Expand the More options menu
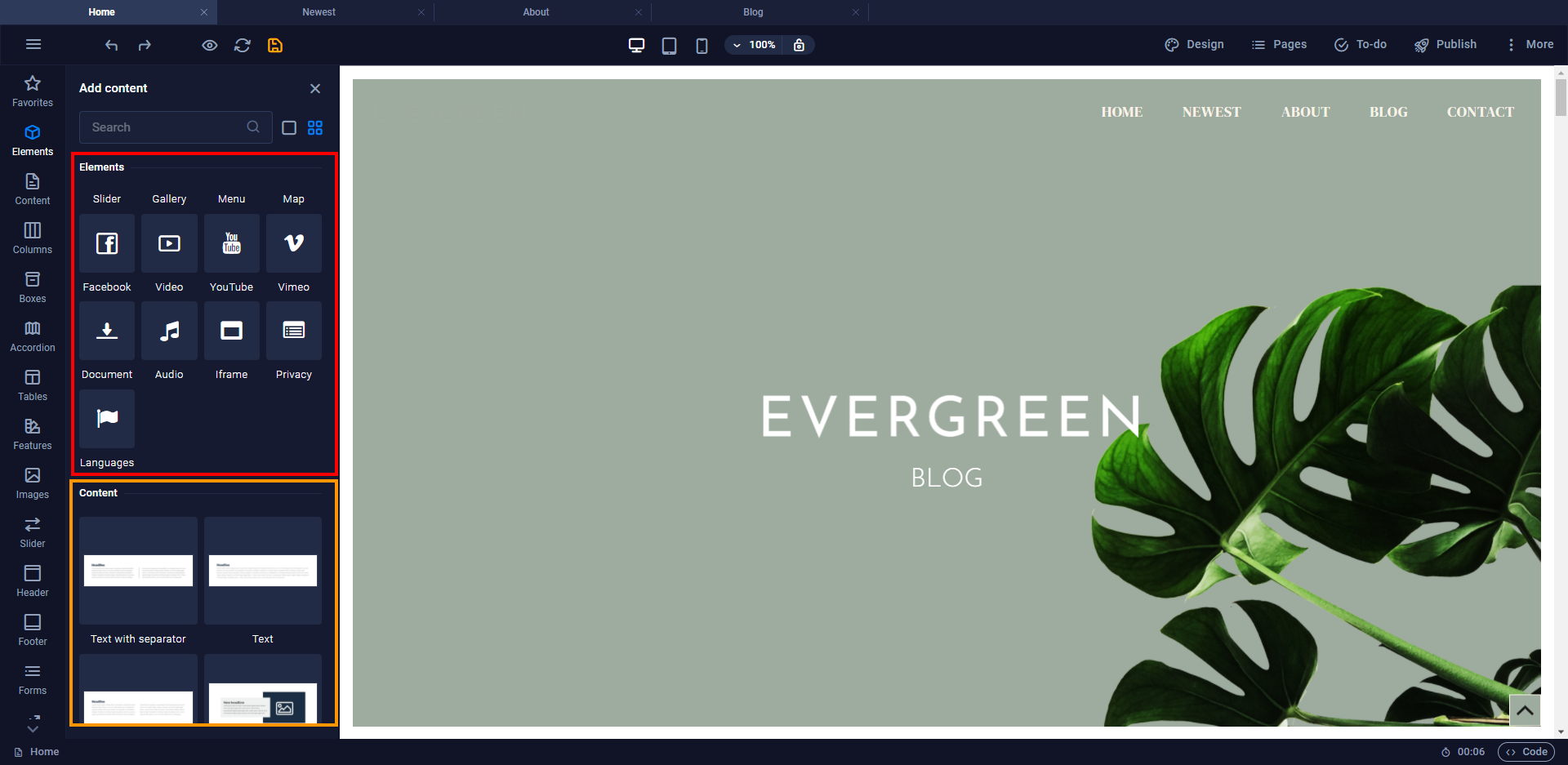The image size is (1568, 765). coord(1530,45)
